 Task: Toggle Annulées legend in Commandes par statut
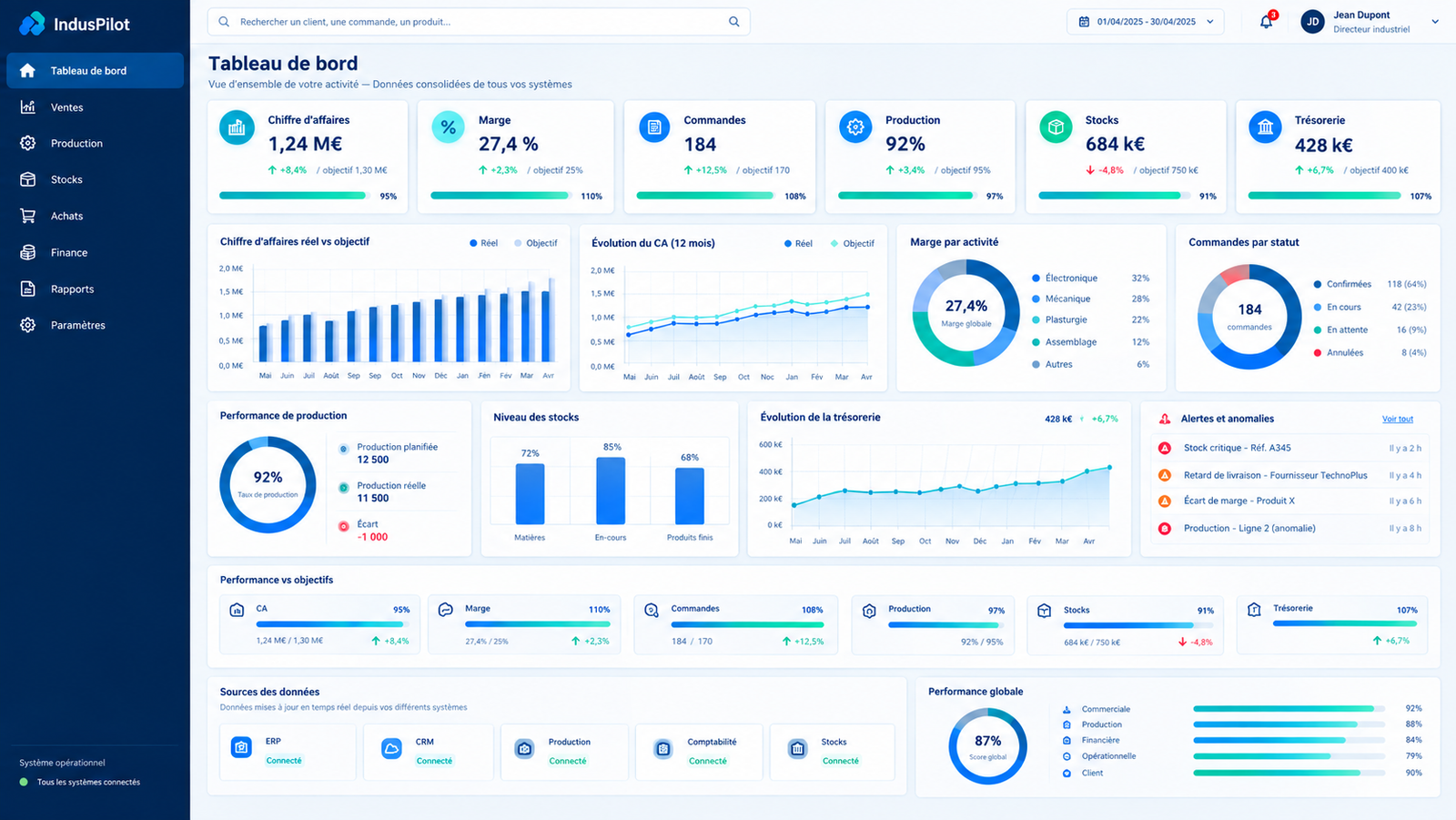(1339, 353)
